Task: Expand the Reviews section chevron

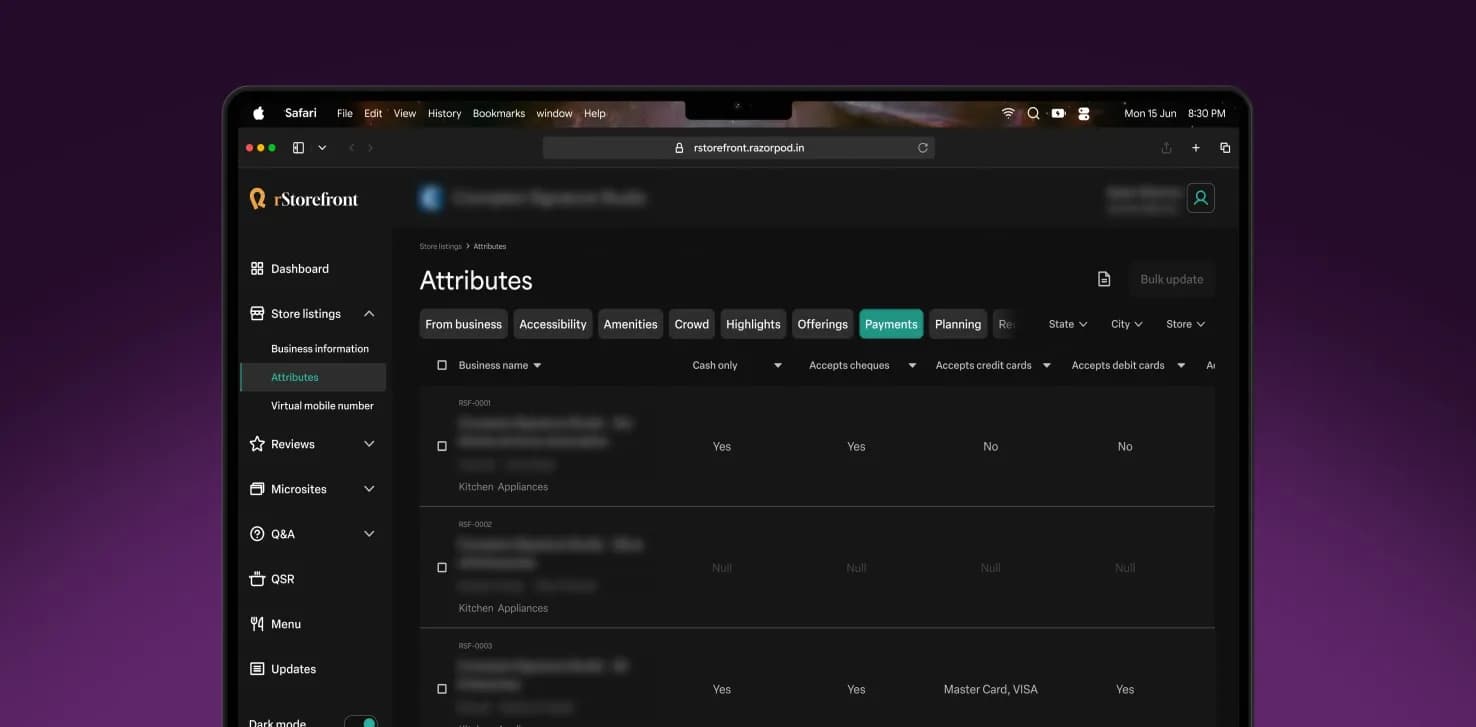Action: 369,444
